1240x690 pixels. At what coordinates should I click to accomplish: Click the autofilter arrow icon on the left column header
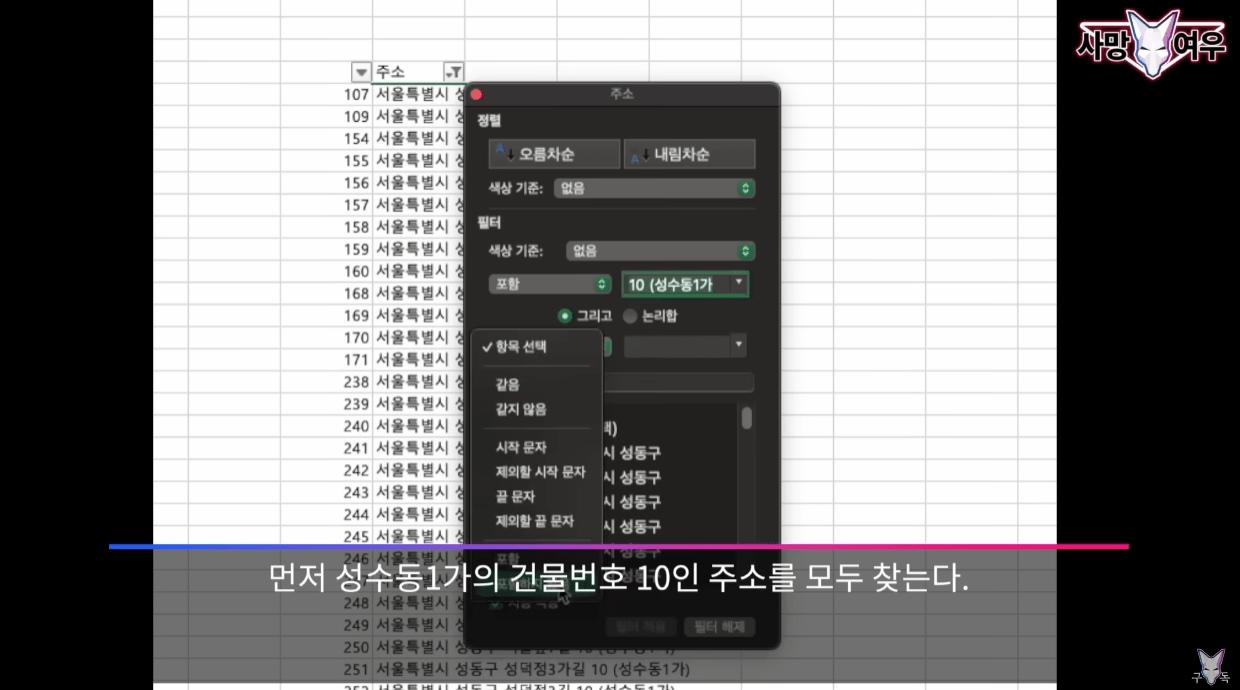pyautogui.click(x=360, y=71)
